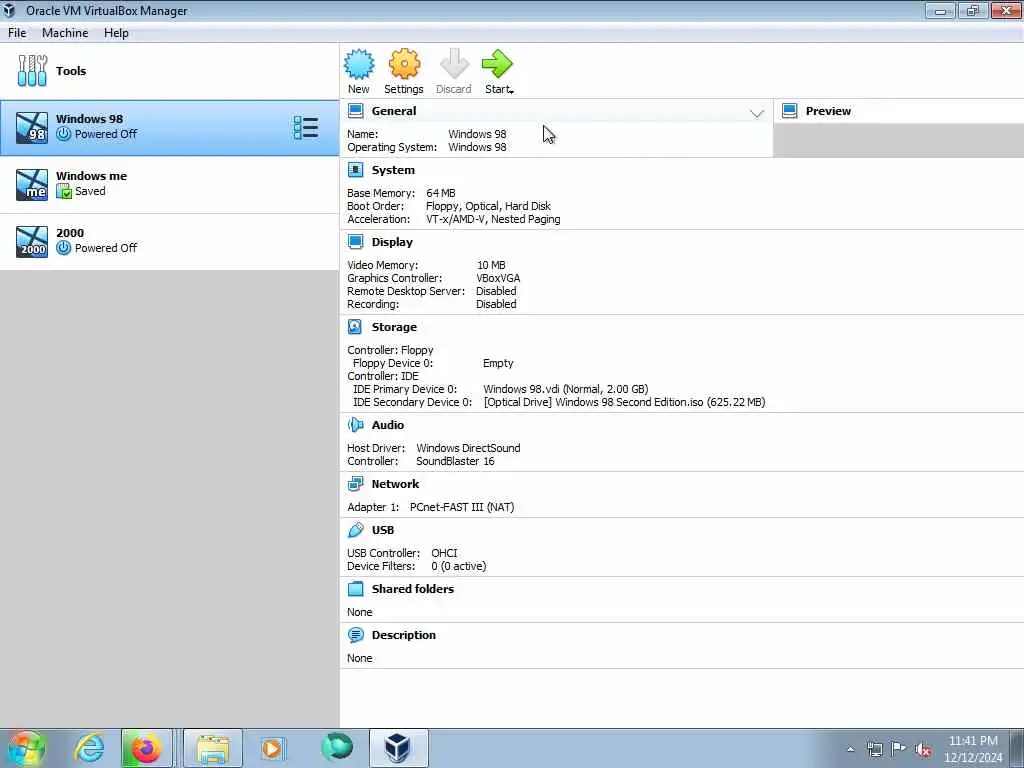
Task: Click the Audio section speaker icon
Action: [355, 425]
